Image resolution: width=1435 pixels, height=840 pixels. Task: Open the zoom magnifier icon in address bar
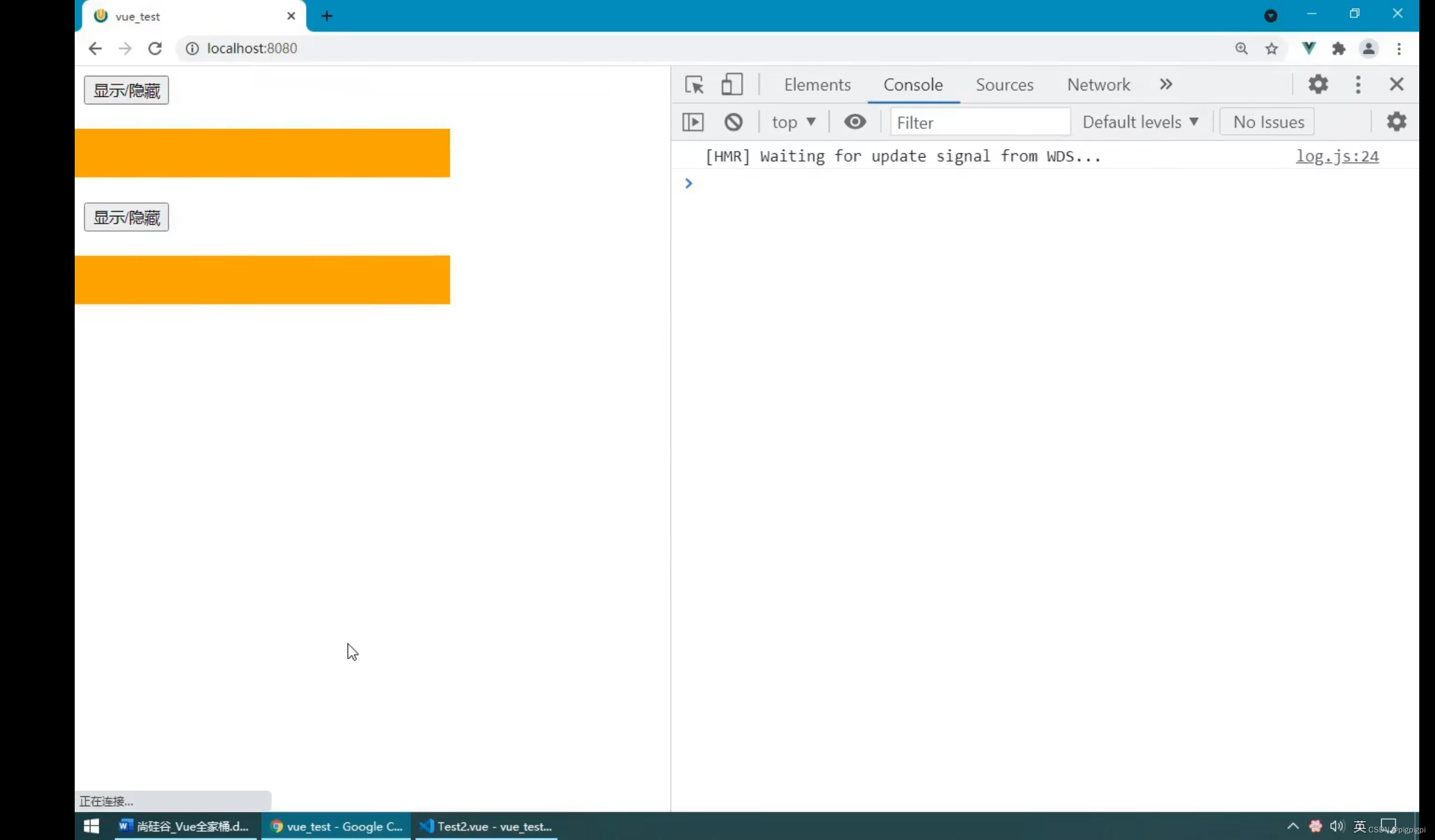[x=1241, y=48]
